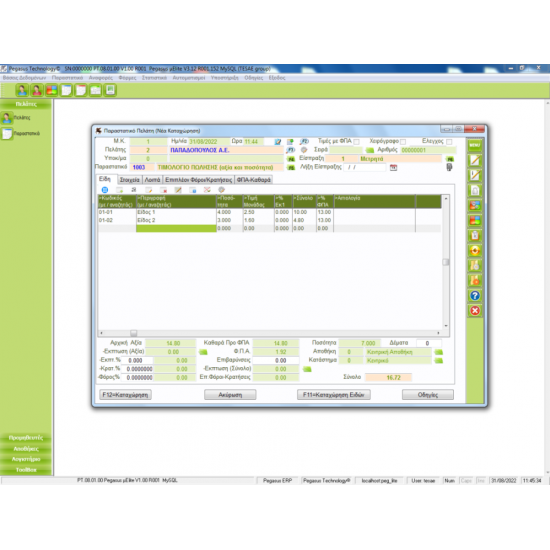
Task: Open the Κατάστημα lookup green button
Action: click(438, 361)
